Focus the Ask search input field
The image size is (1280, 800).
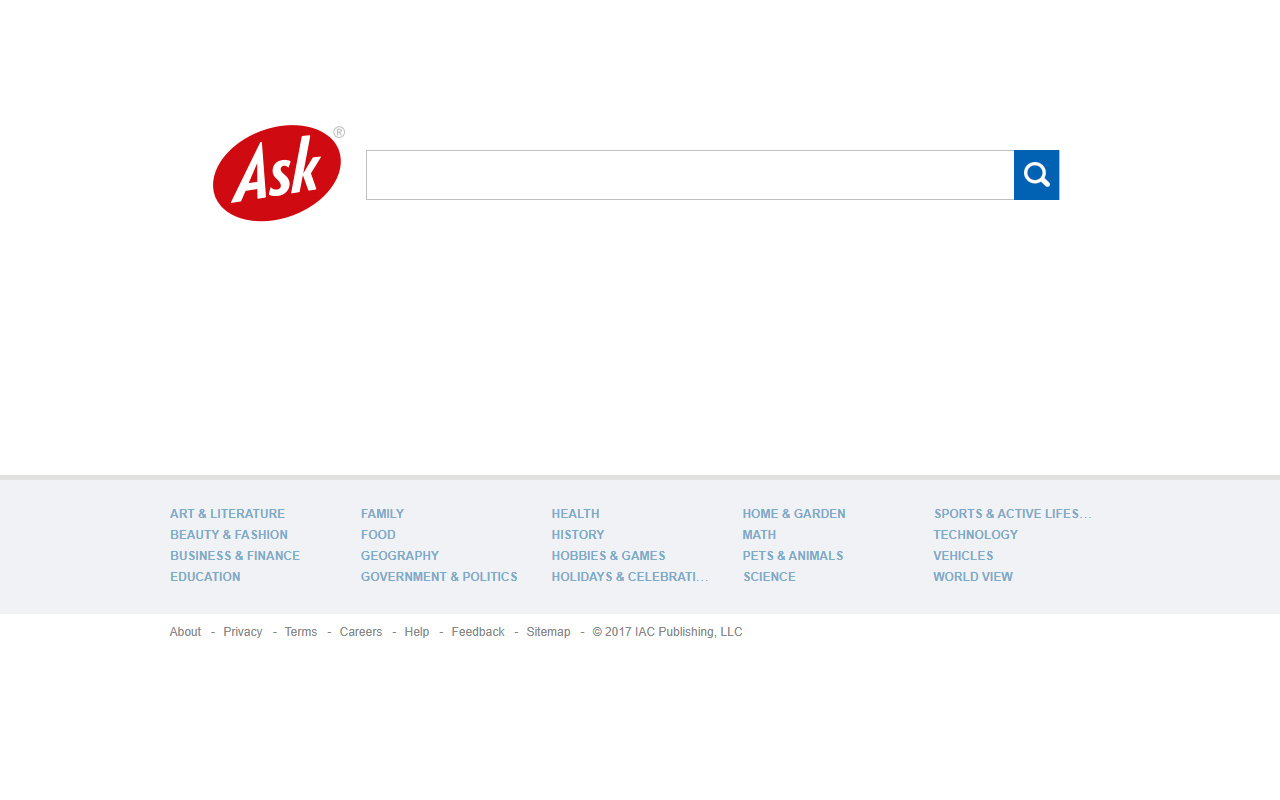(690, 175)
